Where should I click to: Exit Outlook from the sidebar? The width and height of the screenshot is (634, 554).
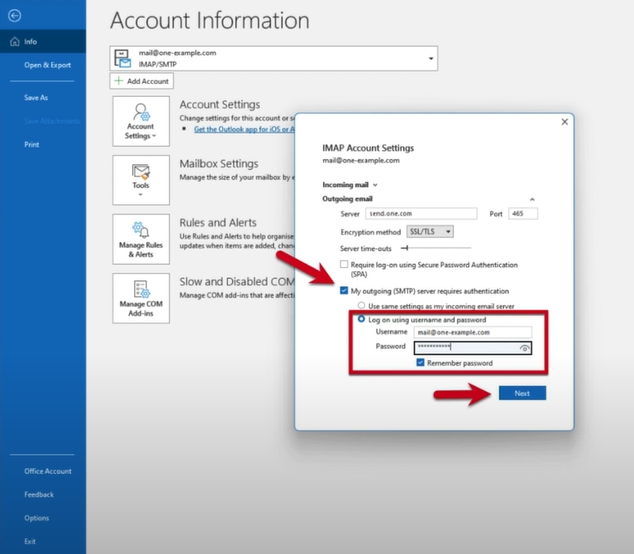click(30, 541)
